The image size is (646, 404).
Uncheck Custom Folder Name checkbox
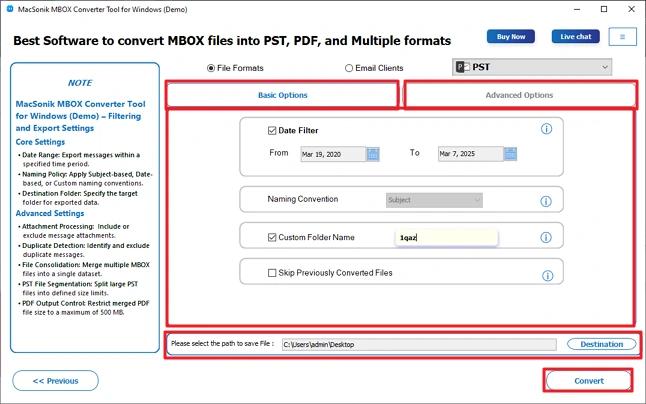(272, 237)
